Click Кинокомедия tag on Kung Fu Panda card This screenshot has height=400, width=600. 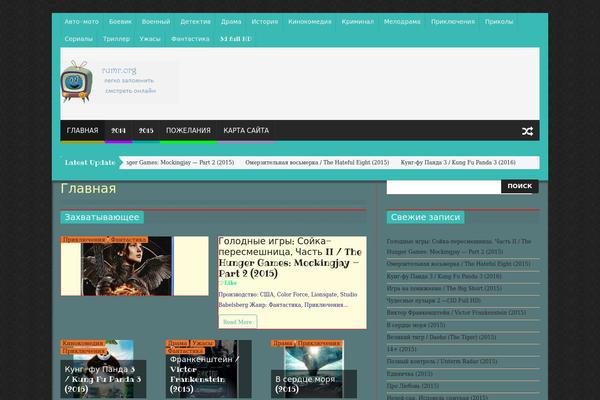click(x=83, y=343)
